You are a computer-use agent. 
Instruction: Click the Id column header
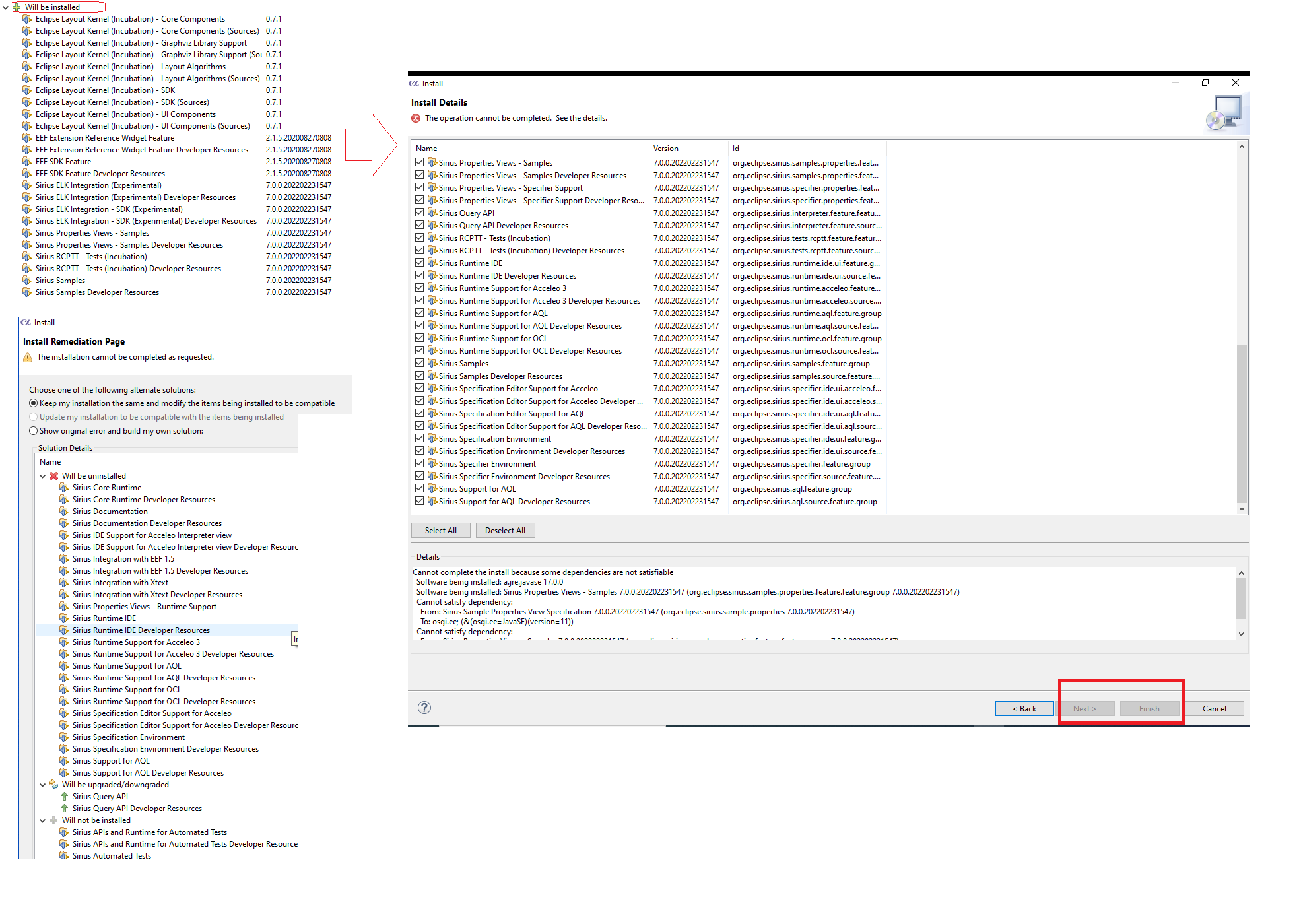pos(807,148)
